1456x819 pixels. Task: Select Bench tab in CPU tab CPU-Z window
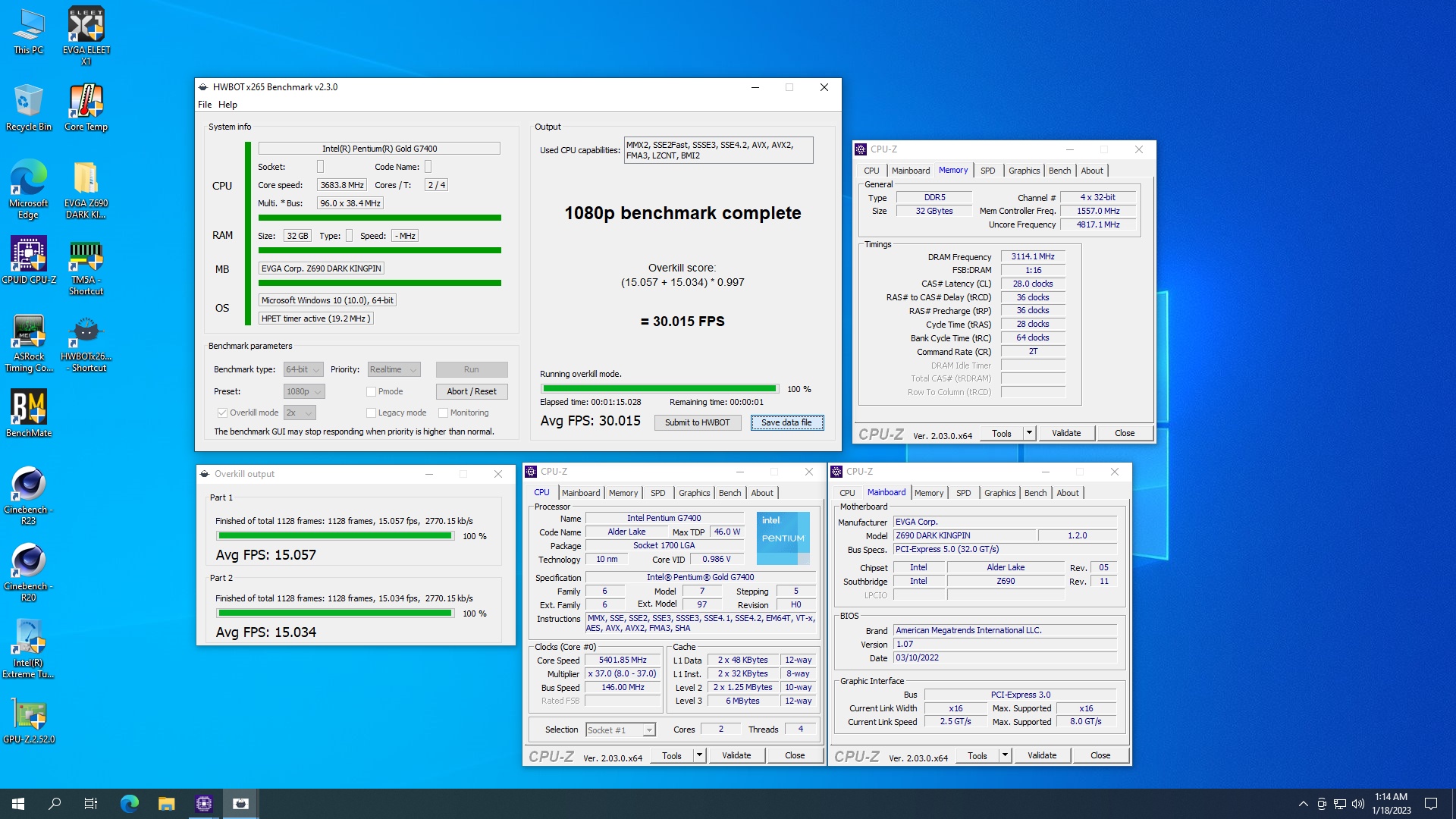[730, 493]
